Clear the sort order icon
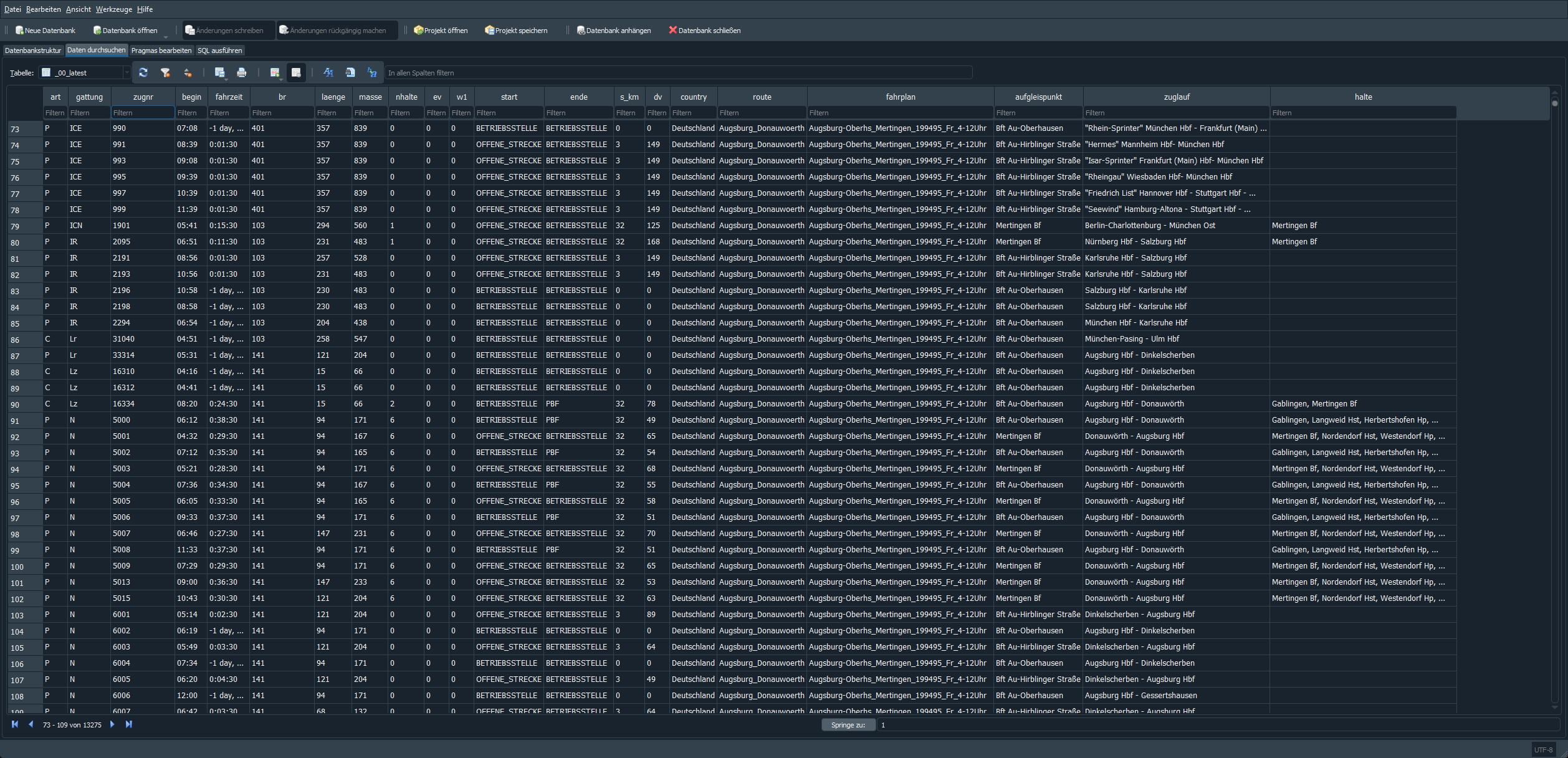Image resolution: width=1568 pixels, height=758 pixels. (x=188, y=73)
